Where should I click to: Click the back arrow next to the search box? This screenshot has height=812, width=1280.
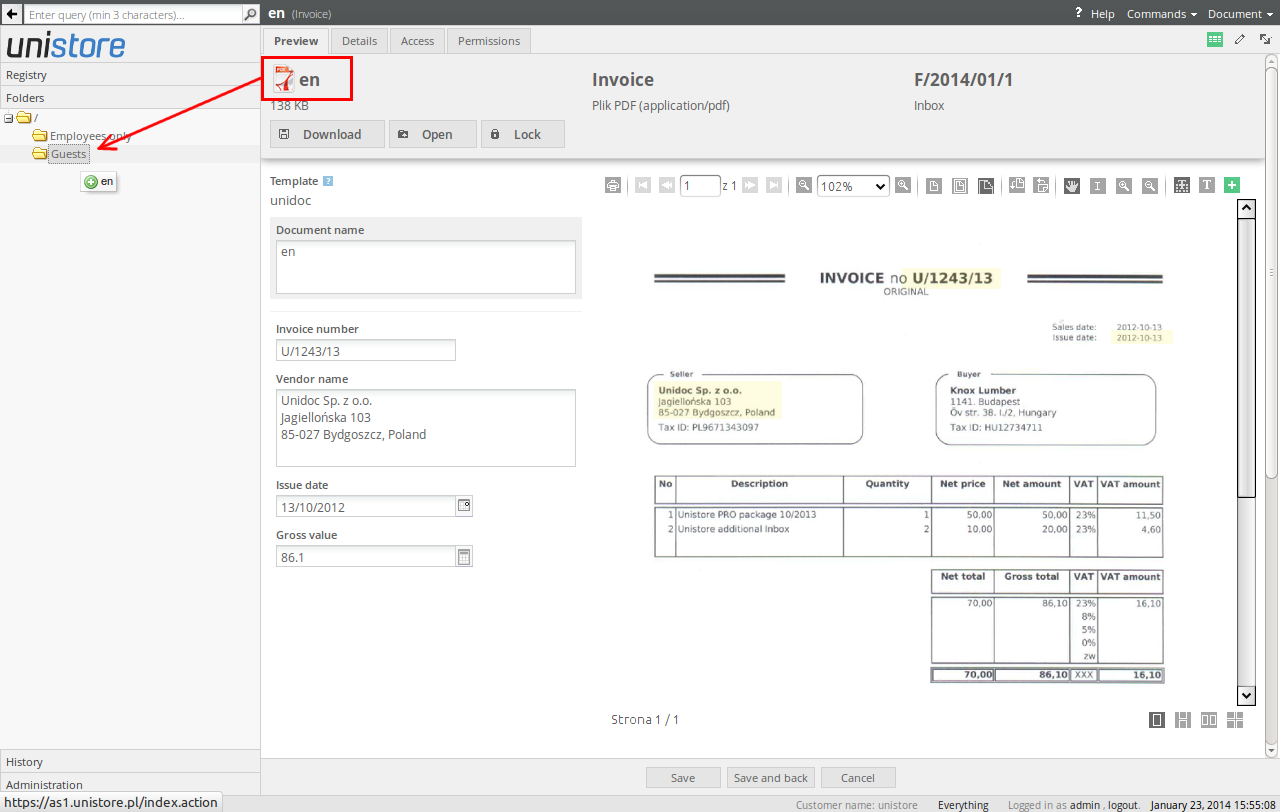tap(11, 14)
